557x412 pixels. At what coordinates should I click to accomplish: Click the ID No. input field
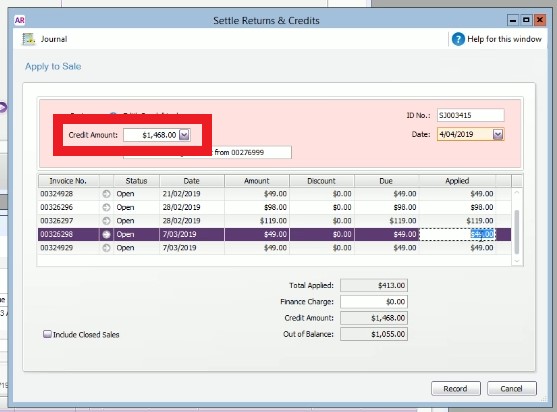pyautogui.click(x=470, y=115)
